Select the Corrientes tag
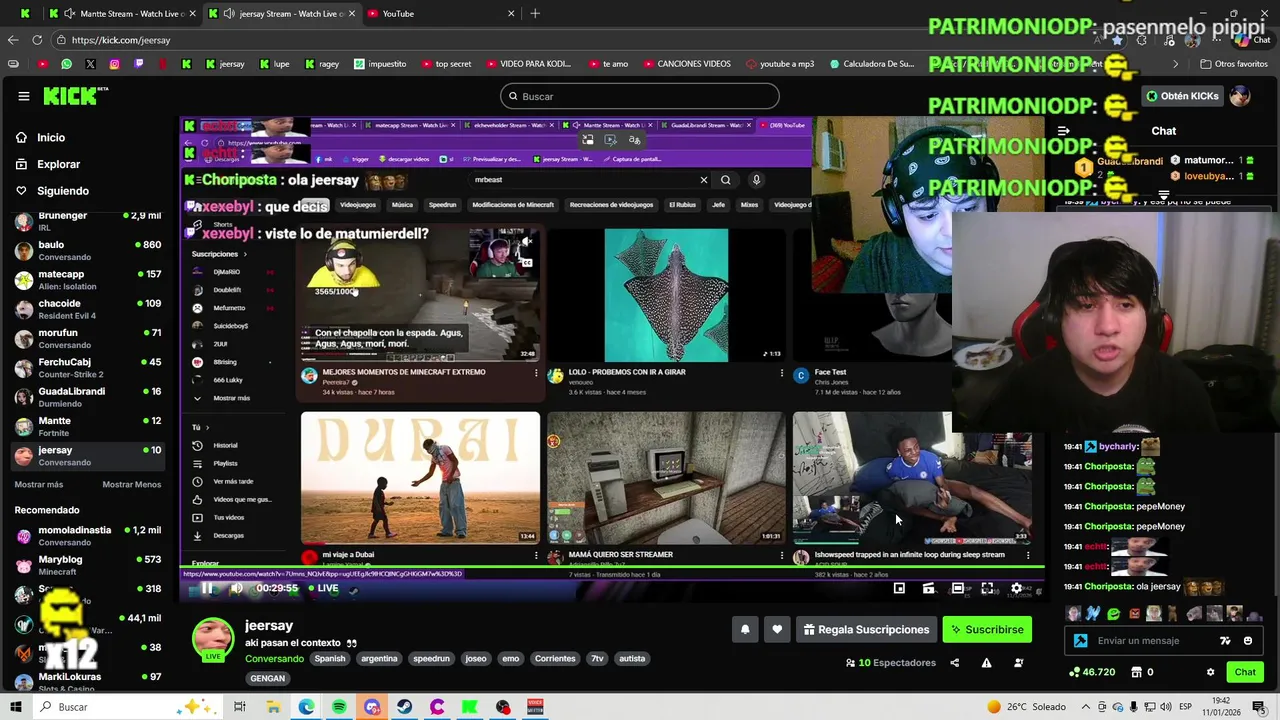1280x720 pixels. (x=555, y=659)
